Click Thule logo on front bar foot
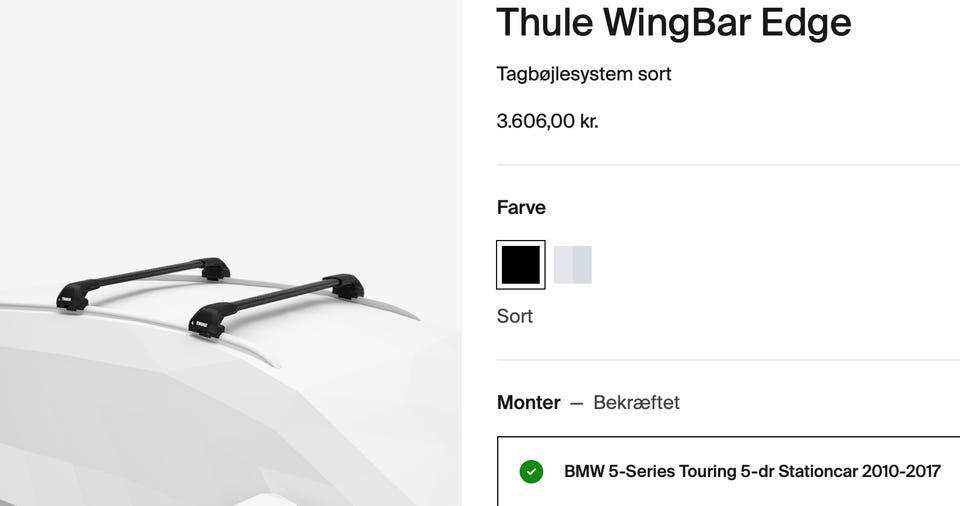Viewport: 960px width, 506px height. click(x=201, y=325)
